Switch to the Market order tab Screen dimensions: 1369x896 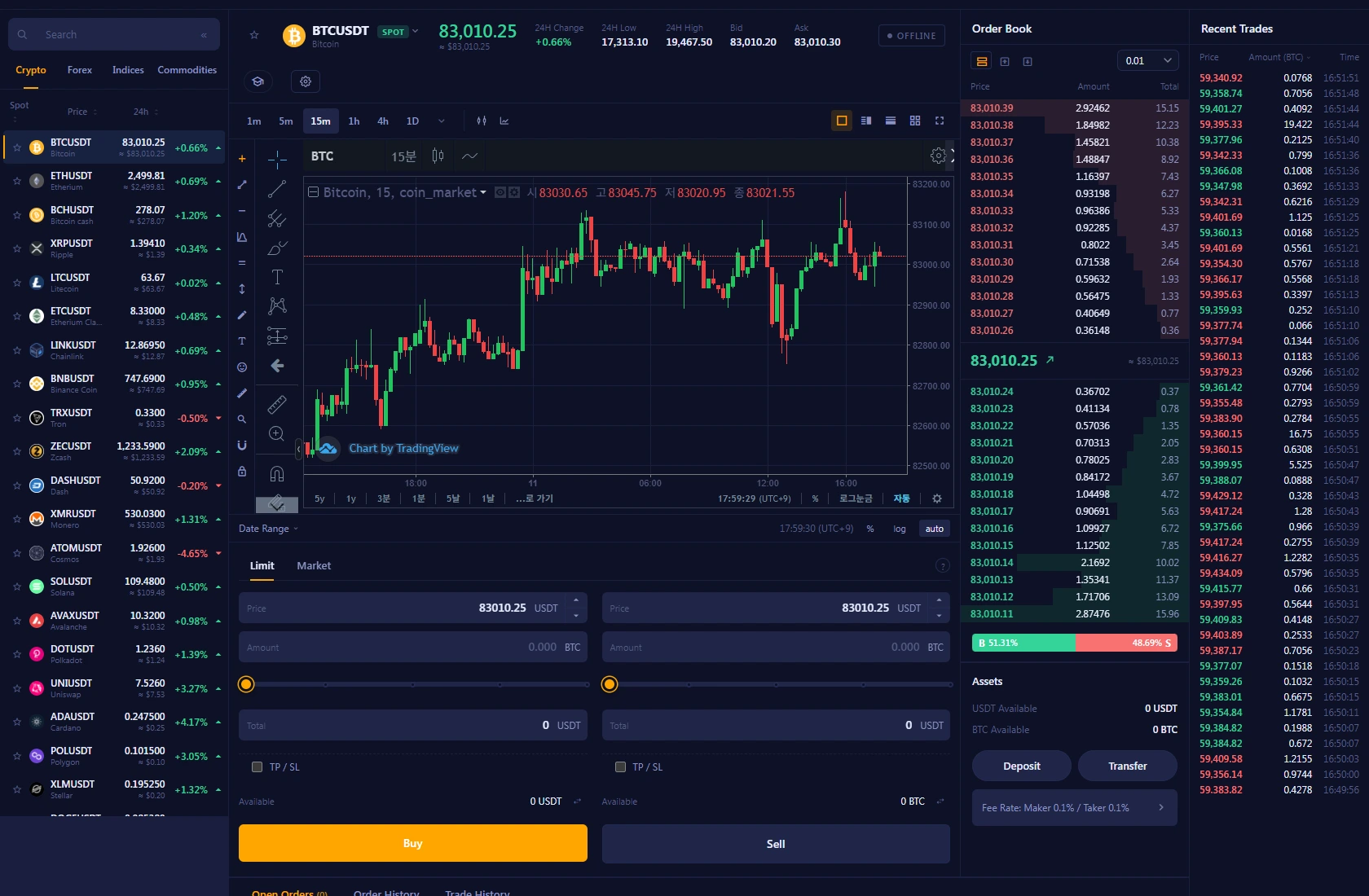point(314,565)
